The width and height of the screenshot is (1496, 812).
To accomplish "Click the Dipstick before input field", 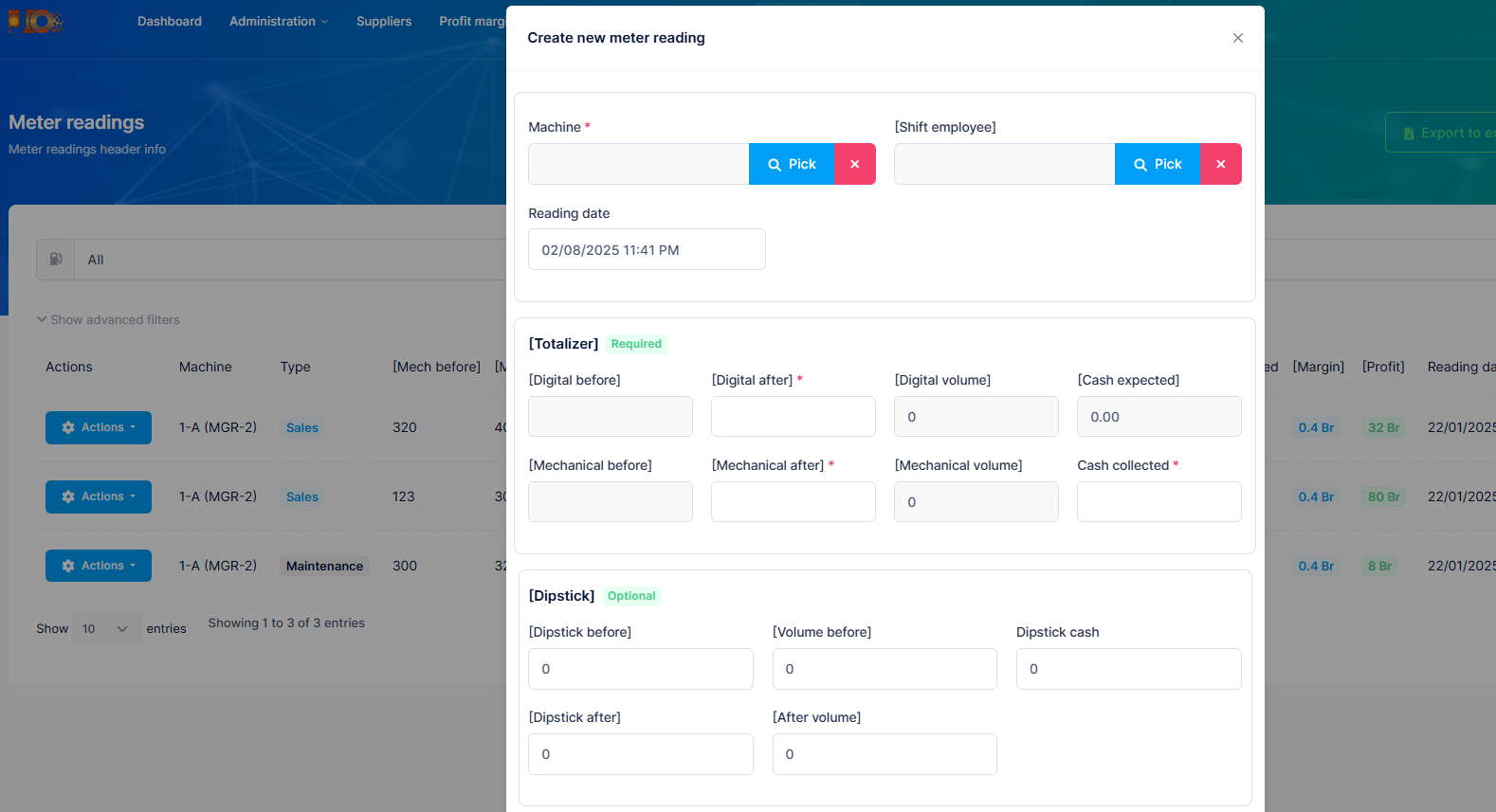I will (x=640, y=669).
